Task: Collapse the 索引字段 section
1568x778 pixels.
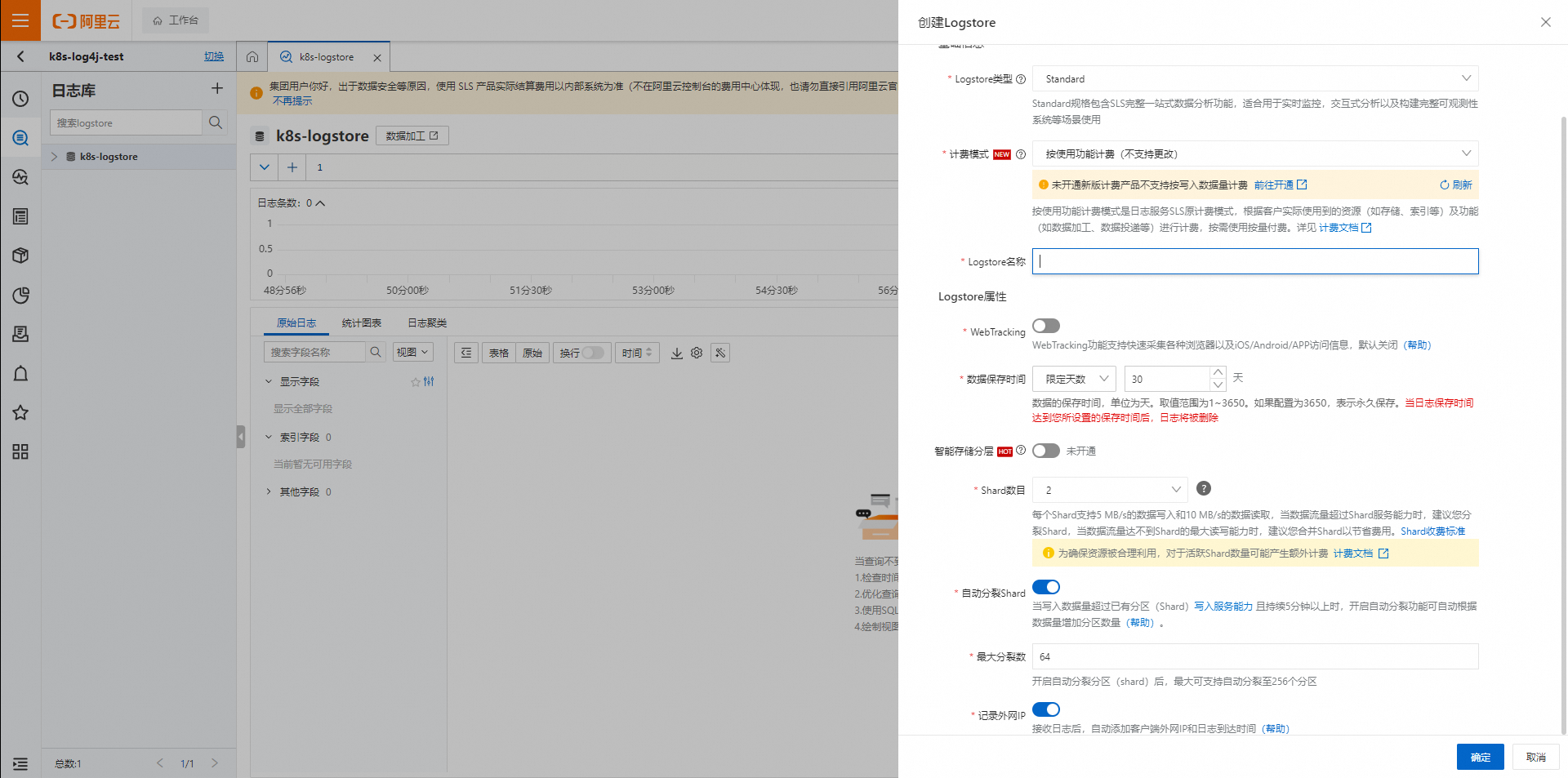Action: pos(269,437)
